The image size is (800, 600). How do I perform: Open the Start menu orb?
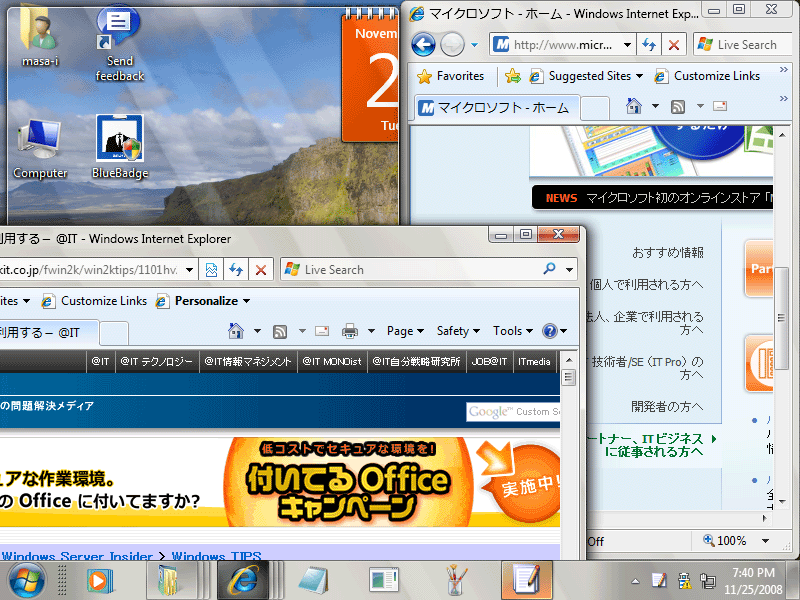28,581
